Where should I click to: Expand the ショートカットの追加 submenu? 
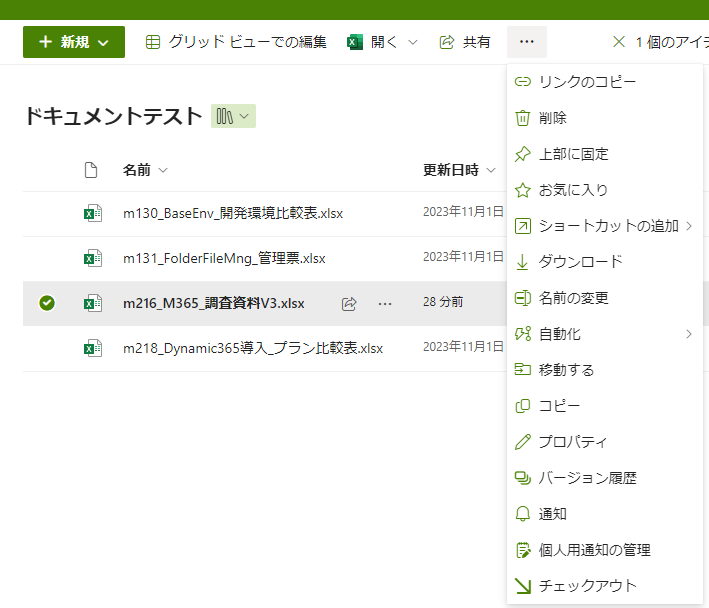[x=688, y=226]
